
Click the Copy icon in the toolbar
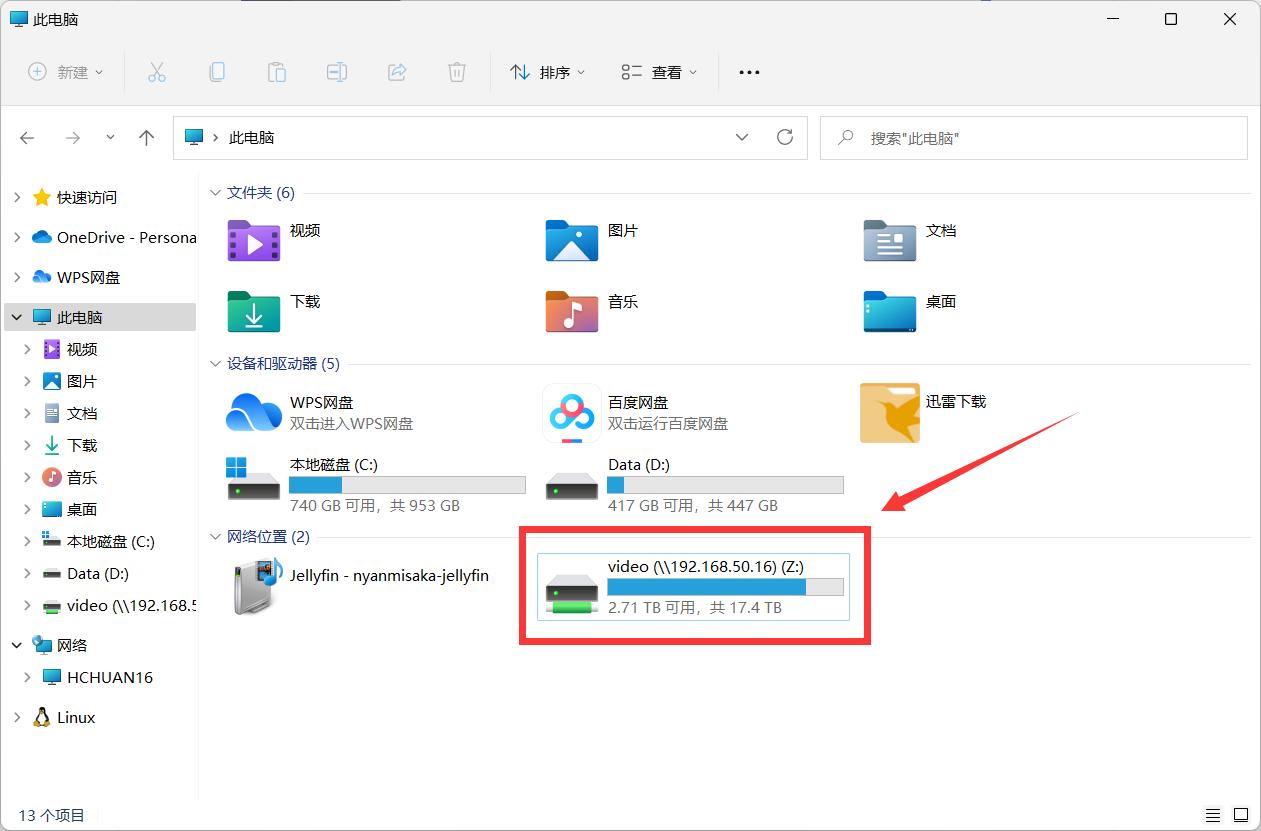coord(216,71)
